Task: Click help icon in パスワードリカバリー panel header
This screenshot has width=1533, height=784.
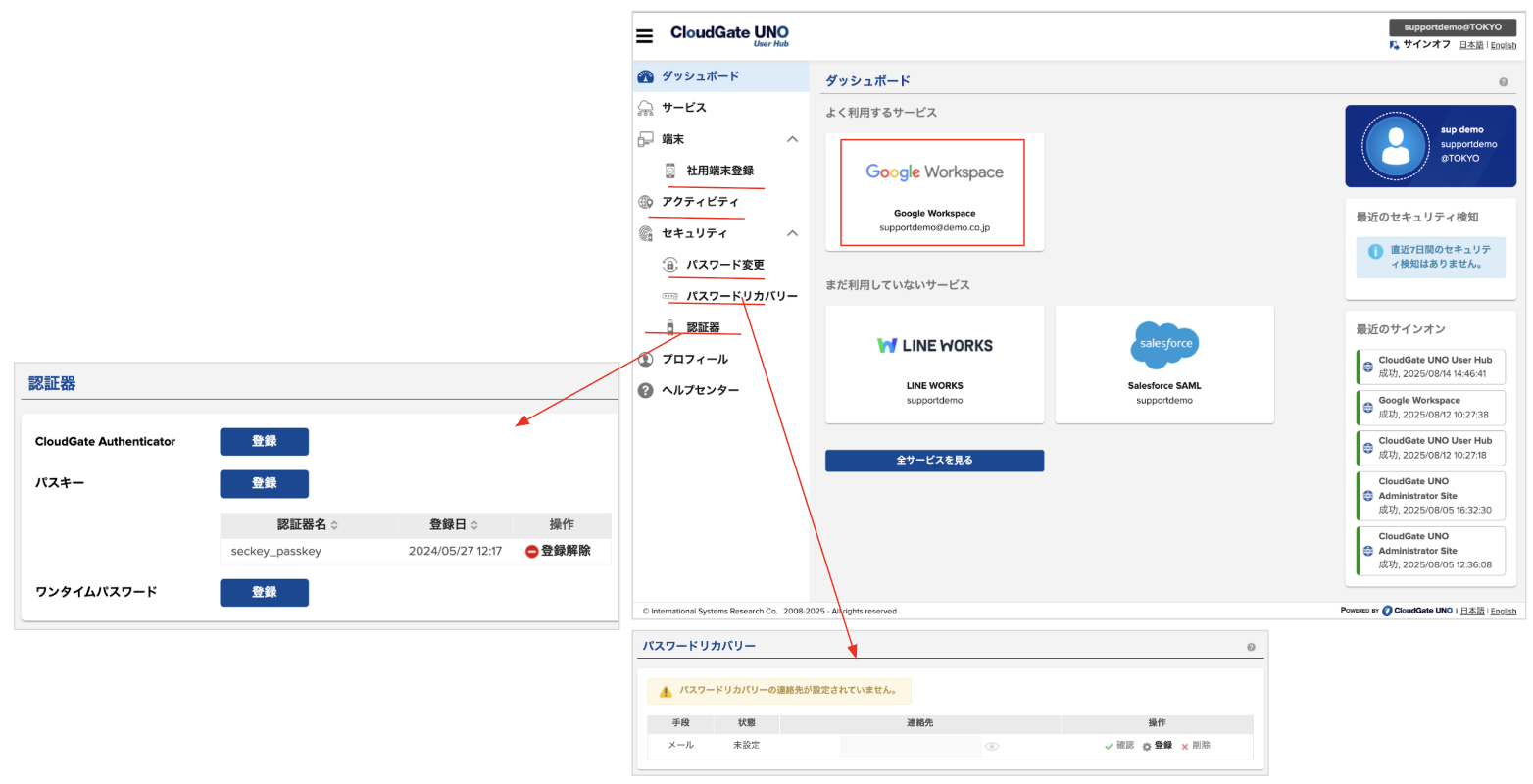Action: coord(1251,647)
